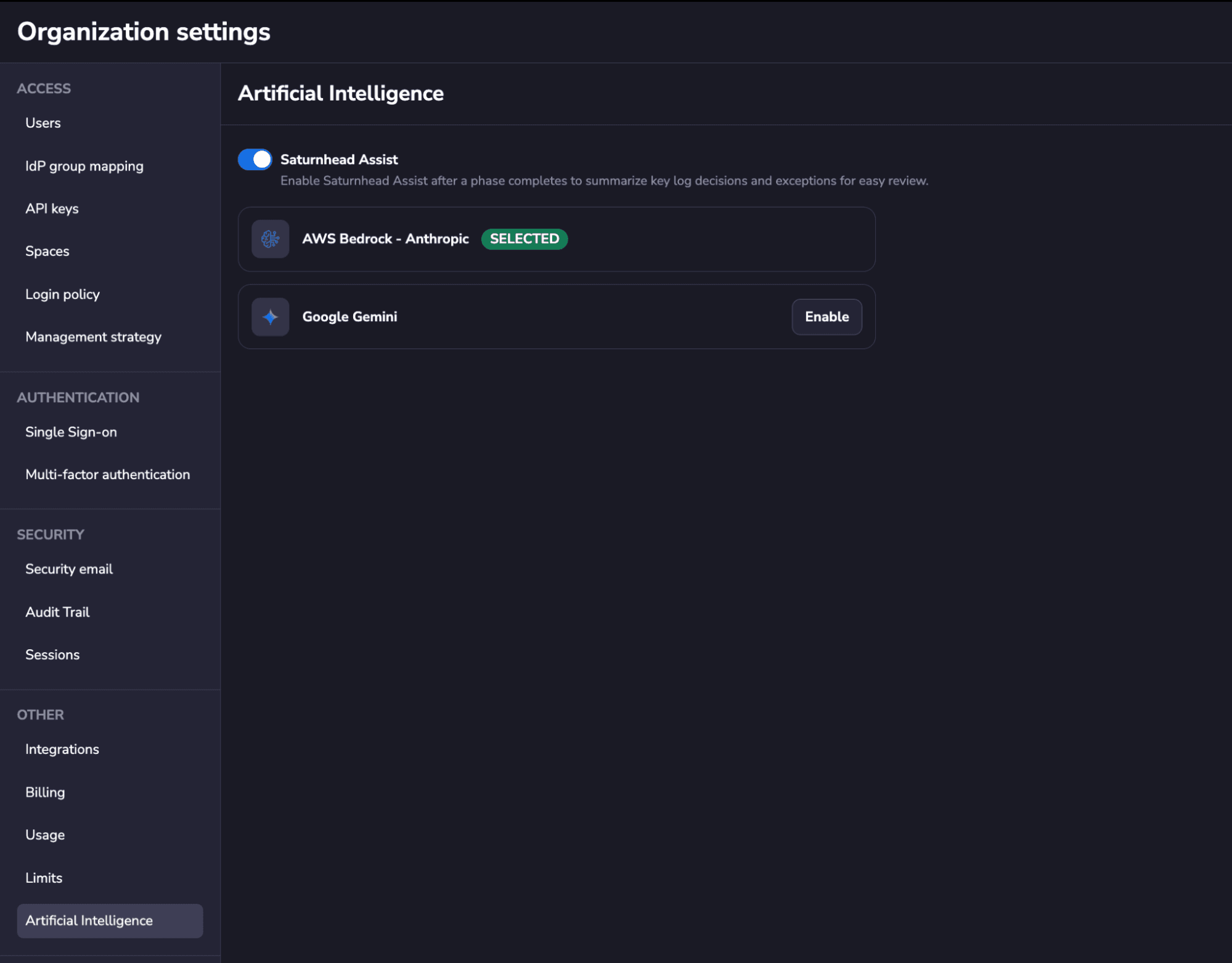Screen dimensions: 1232x963
Task: Click the OTHER section header
Action: pyautogui.click(x=41, y=715)
